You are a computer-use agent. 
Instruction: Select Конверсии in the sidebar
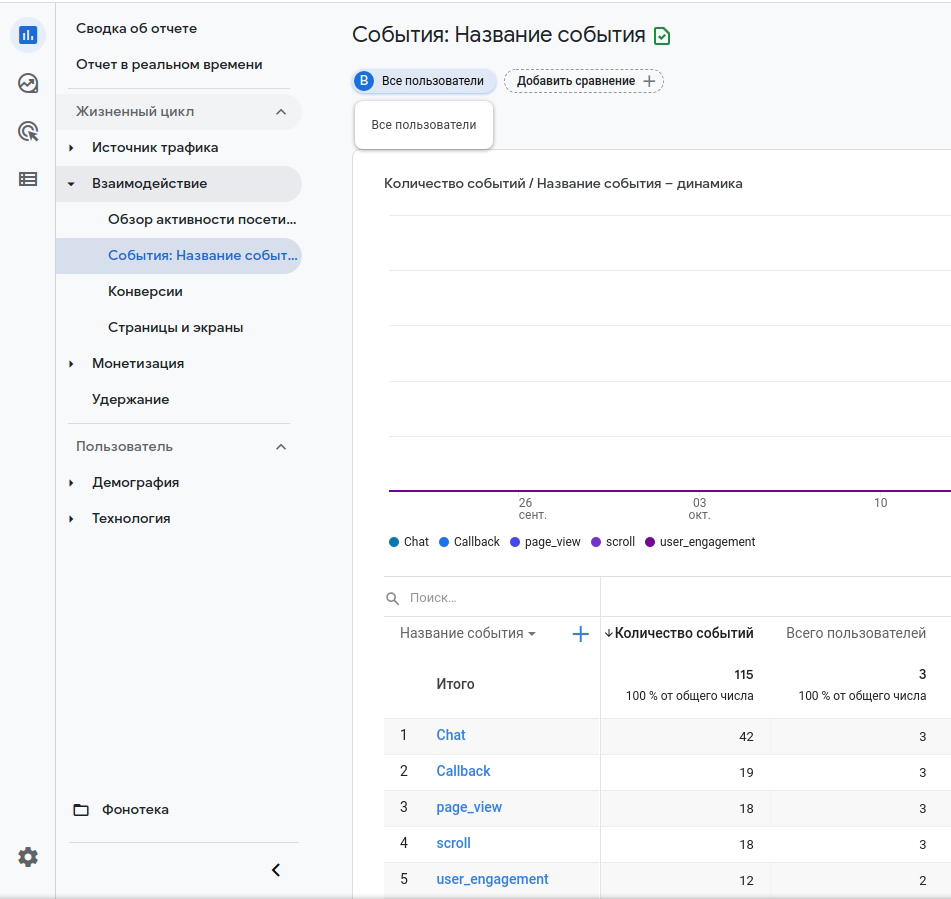[x=145, y=292]
